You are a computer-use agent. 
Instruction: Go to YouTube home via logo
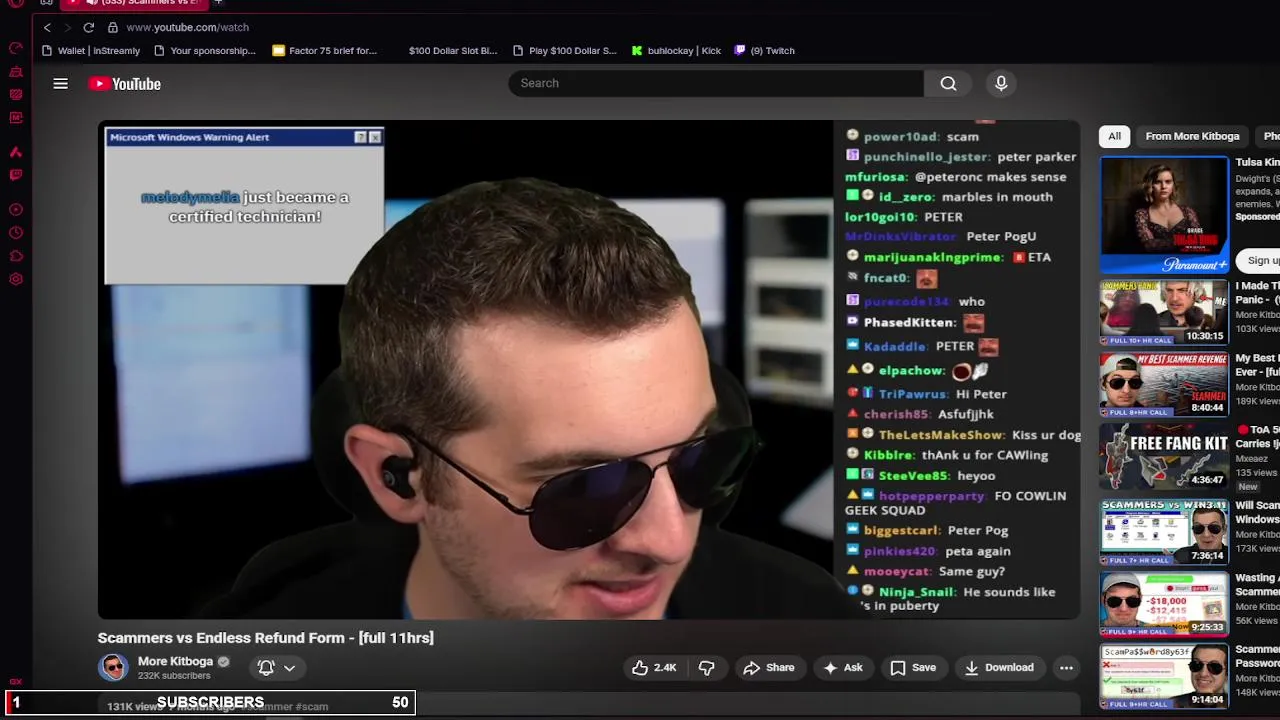(125, 84)
